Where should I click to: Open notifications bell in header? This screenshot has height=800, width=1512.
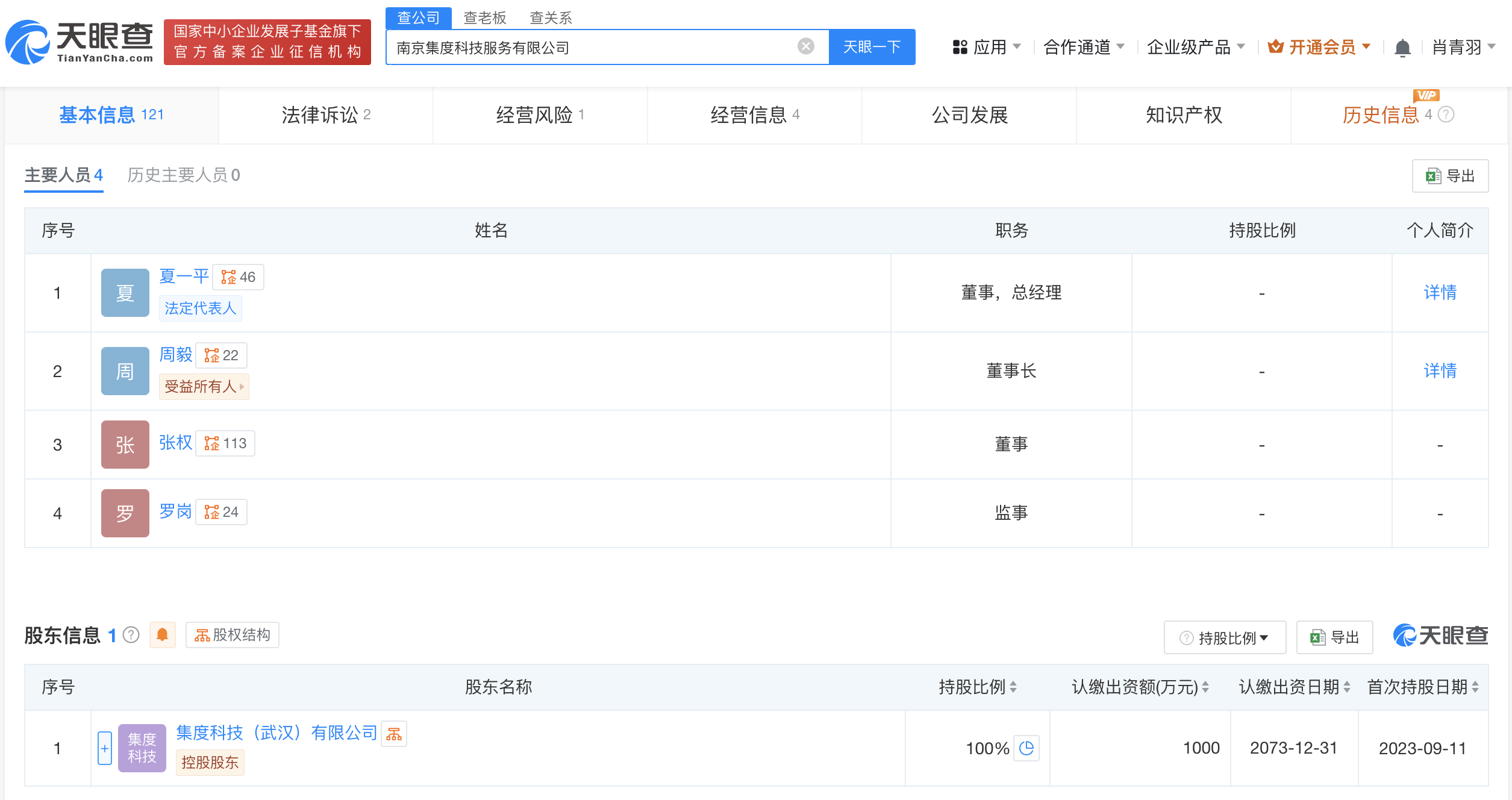(1402, 48)
